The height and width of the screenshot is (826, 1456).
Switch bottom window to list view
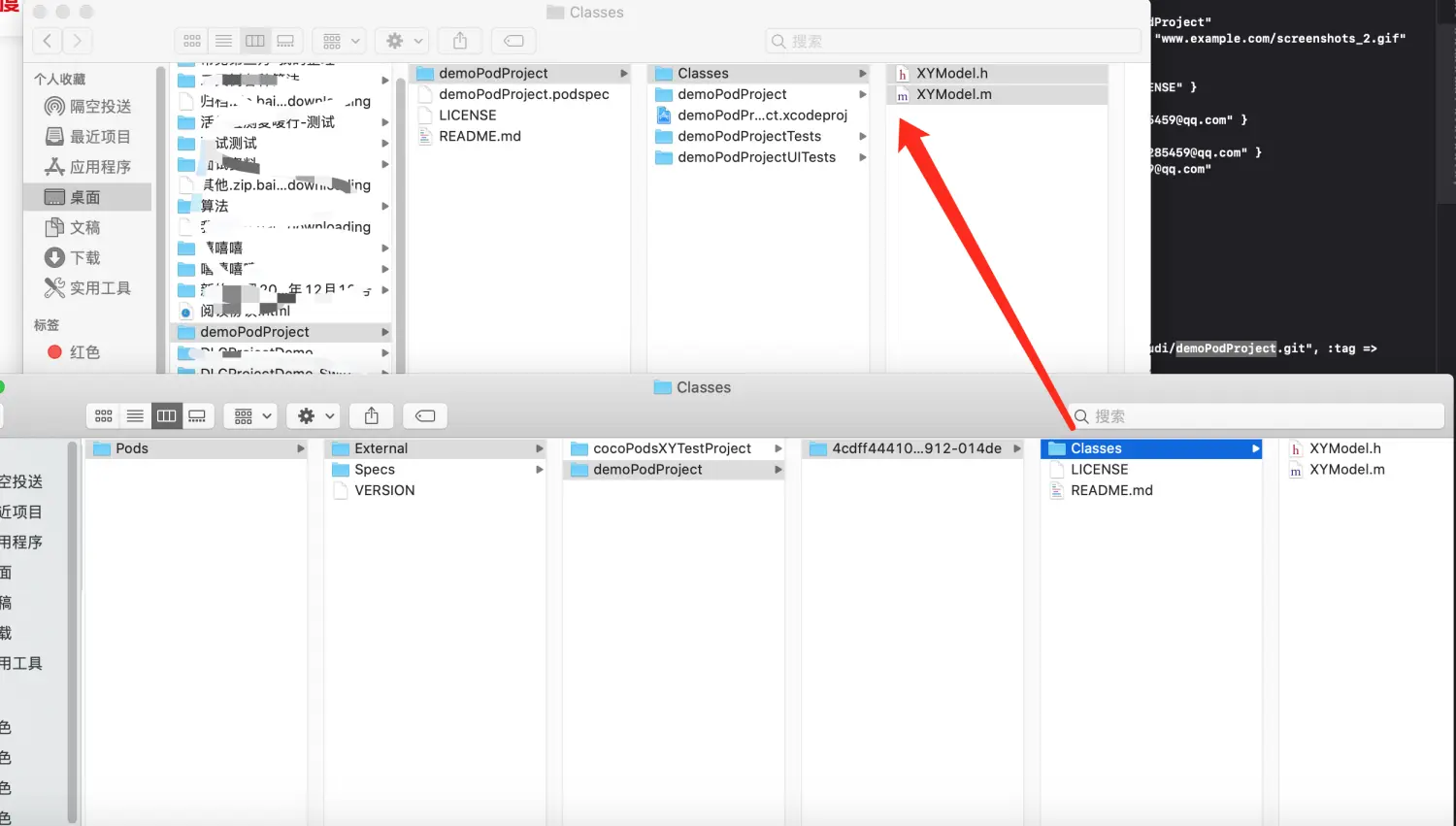point(135,416)
